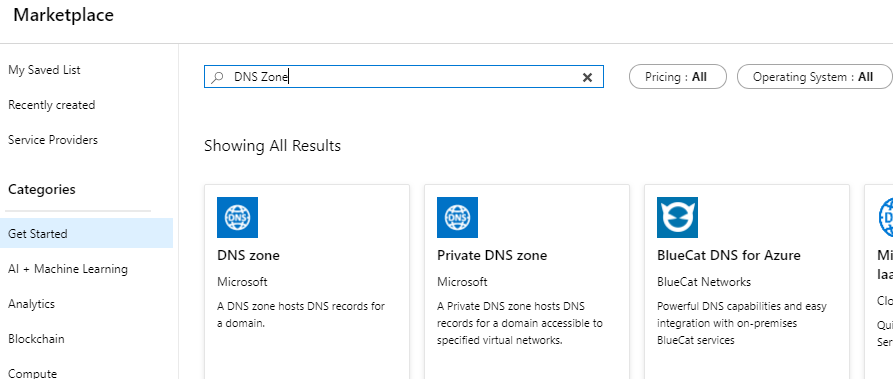The image size is (893, 379).
Task: Open the Pricing filter dropdown
Action: coord(678,77)
